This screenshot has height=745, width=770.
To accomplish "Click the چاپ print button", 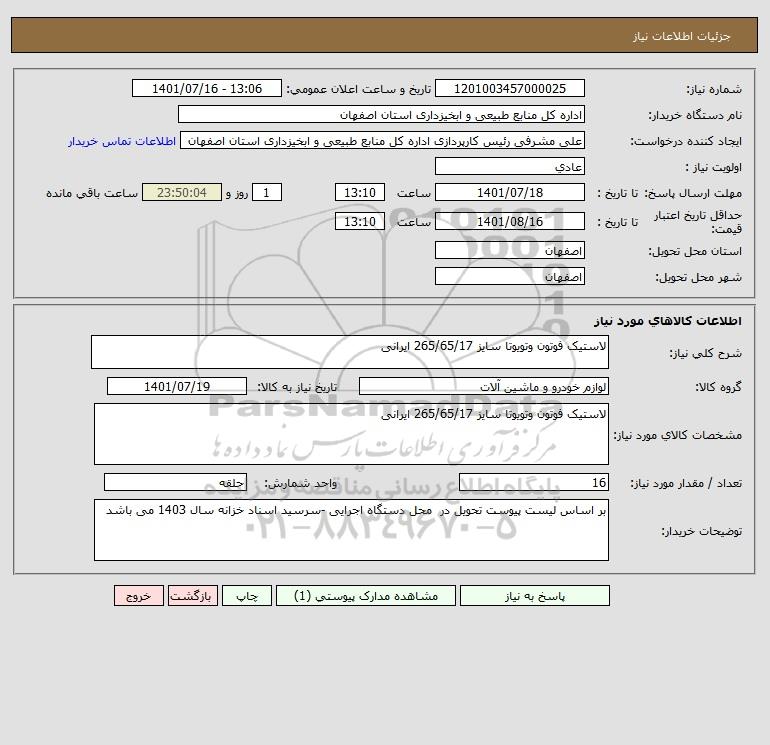I will pyautogui.click(x=247, y=596).
